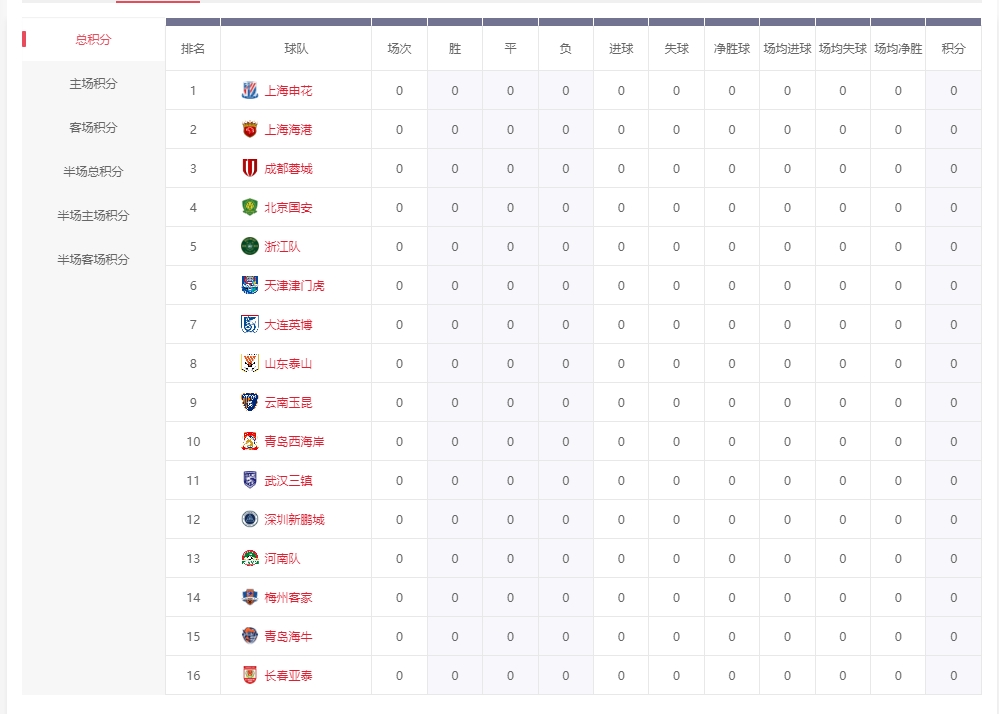Open the 天津津门虎 team link

[294, 286]
